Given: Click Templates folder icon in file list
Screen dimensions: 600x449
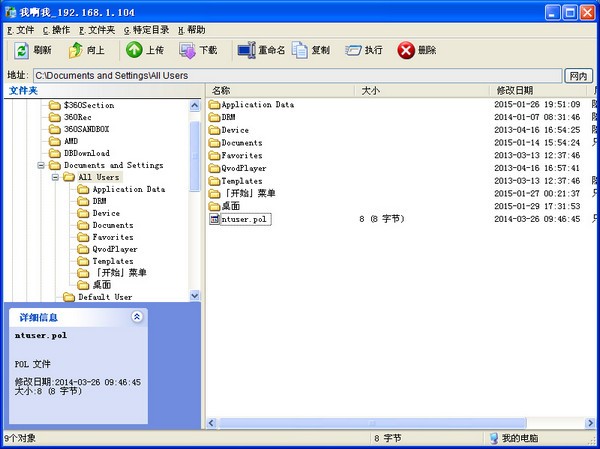Looking at the screenshot, I should pos(215,181).
